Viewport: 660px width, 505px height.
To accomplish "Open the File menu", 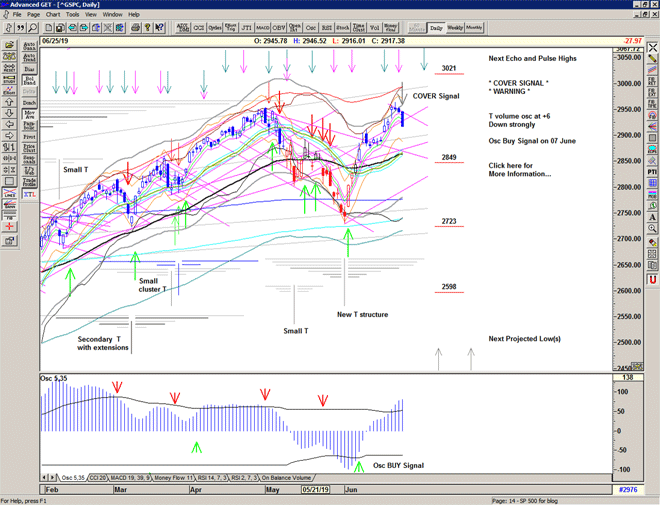I will click(x=17, y=14).
